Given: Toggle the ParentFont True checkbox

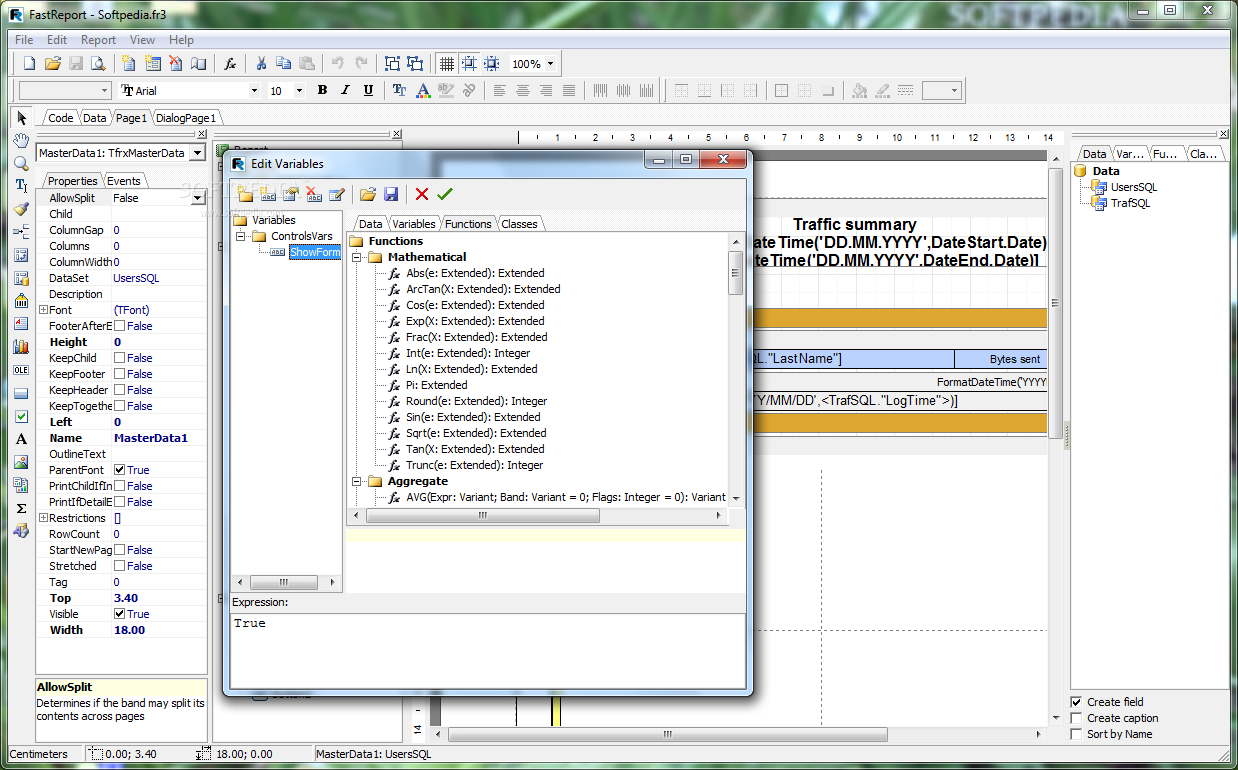Looking at the screenshot, I should (x=120, y=470).
